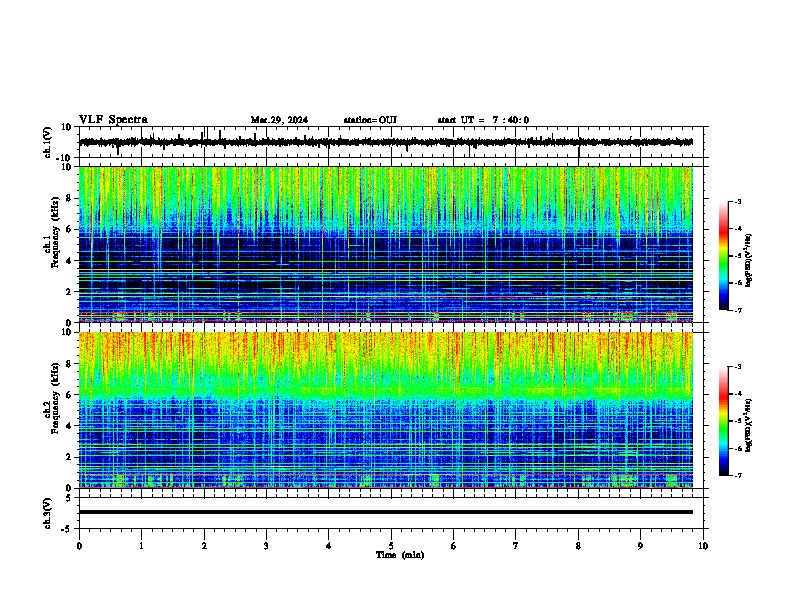Click the "8" kHz tick on ch.2 spectrogram axis
The width and height of the screenshot is (792, 612).
(x=70, y=363)
